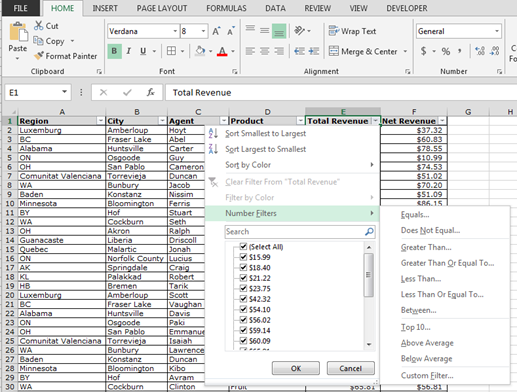Switch to the FORMULAS tab

pos(226,8)
